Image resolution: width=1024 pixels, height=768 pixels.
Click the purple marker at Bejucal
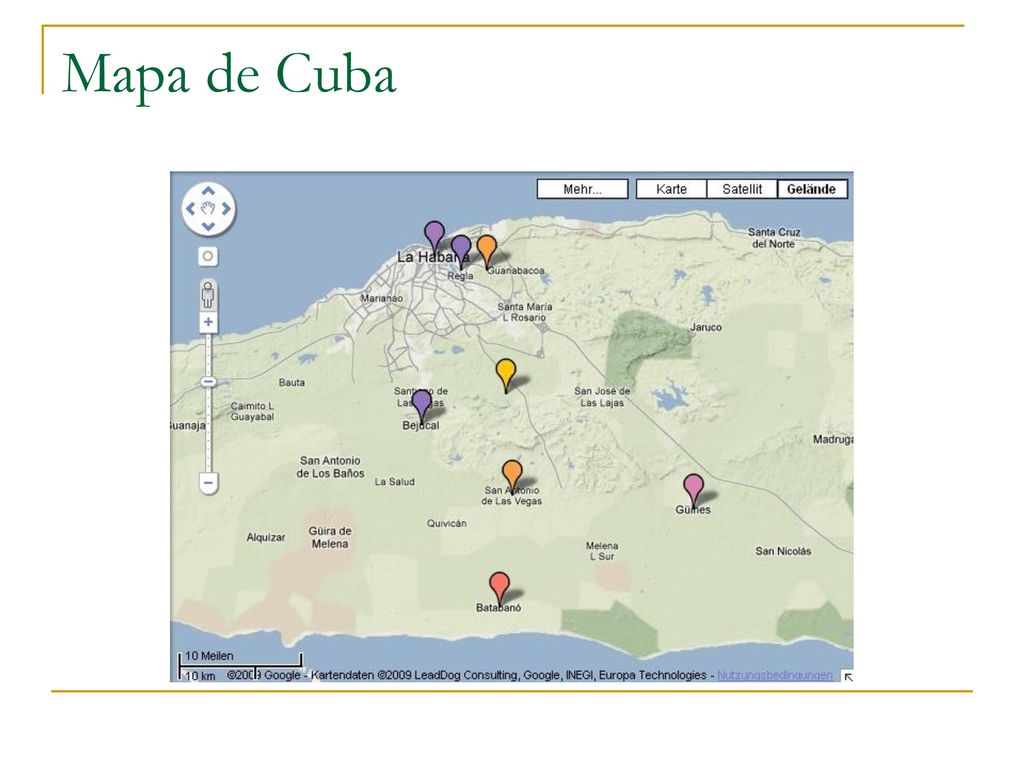pos(422,407)
